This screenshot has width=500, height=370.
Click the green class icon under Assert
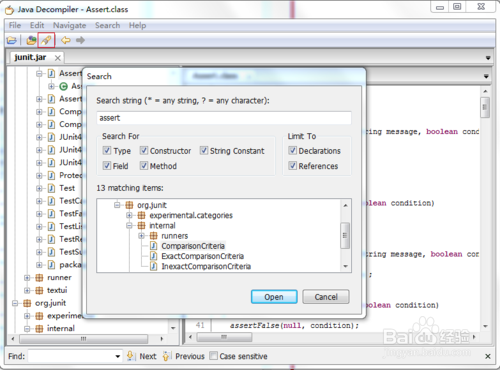[63, 87]
